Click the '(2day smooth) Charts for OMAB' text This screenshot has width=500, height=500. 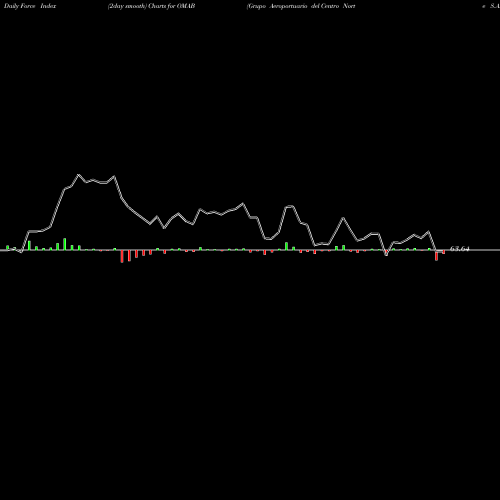pyautogui.click(x=151, y=6)
